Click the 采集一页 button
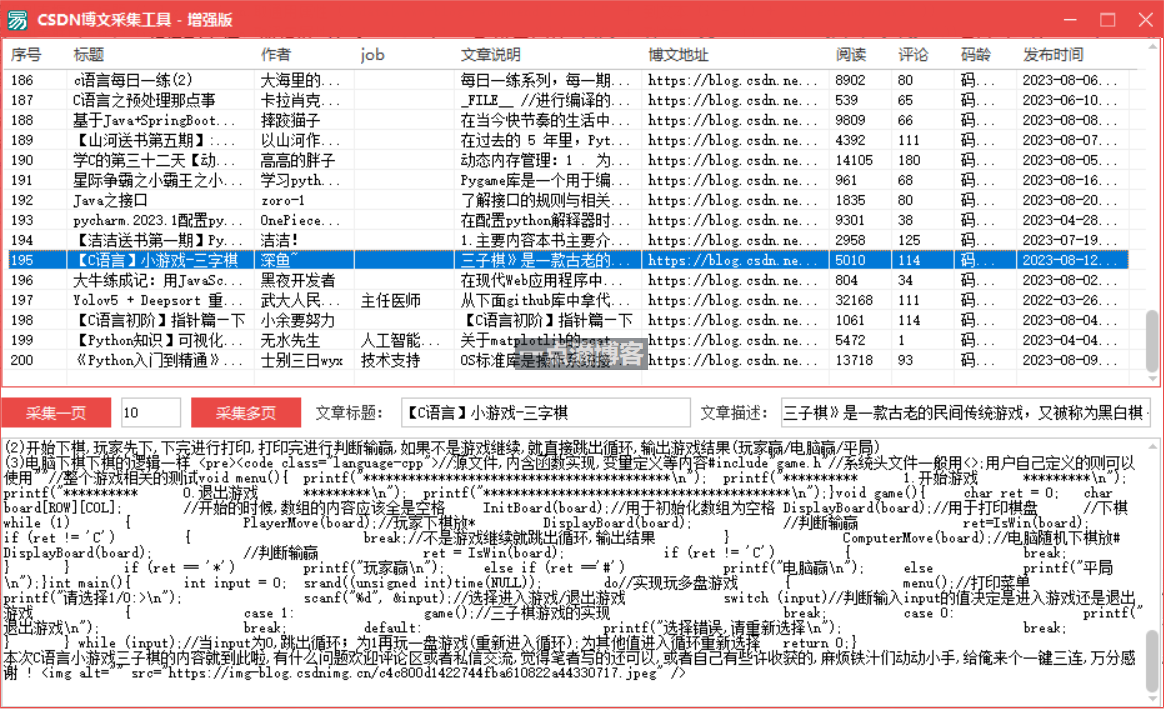The image size is (1164, 709). [x=56, y=413]
